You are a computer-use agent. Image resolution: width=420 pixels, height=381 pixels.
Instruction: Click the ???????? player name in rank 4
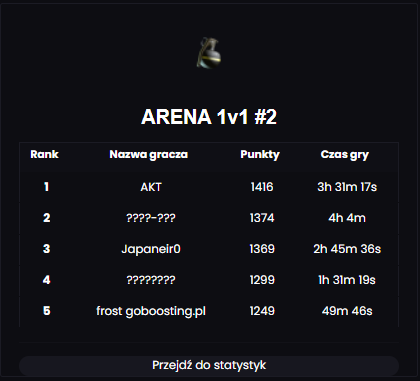pyautogui.click(x=151, y=280)
